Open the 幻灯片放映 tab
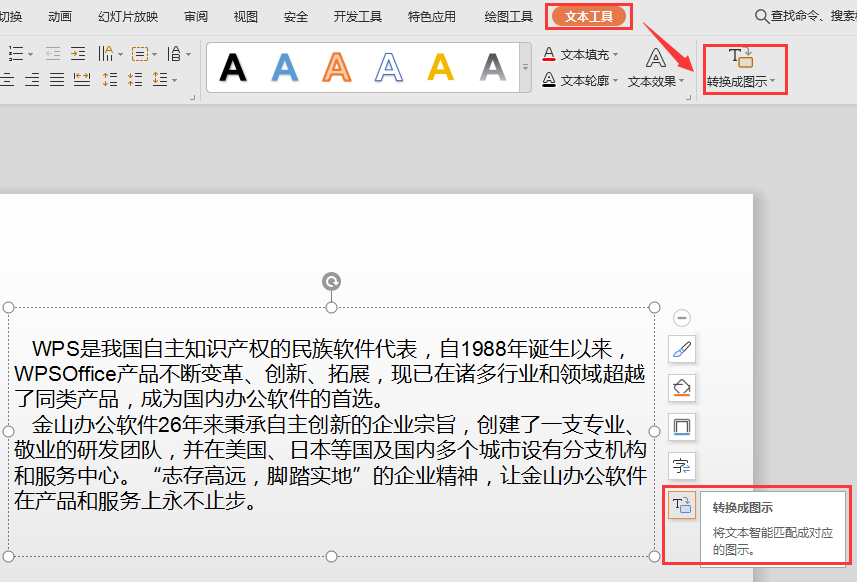This screenshot has height=582, width=857. 128,17
